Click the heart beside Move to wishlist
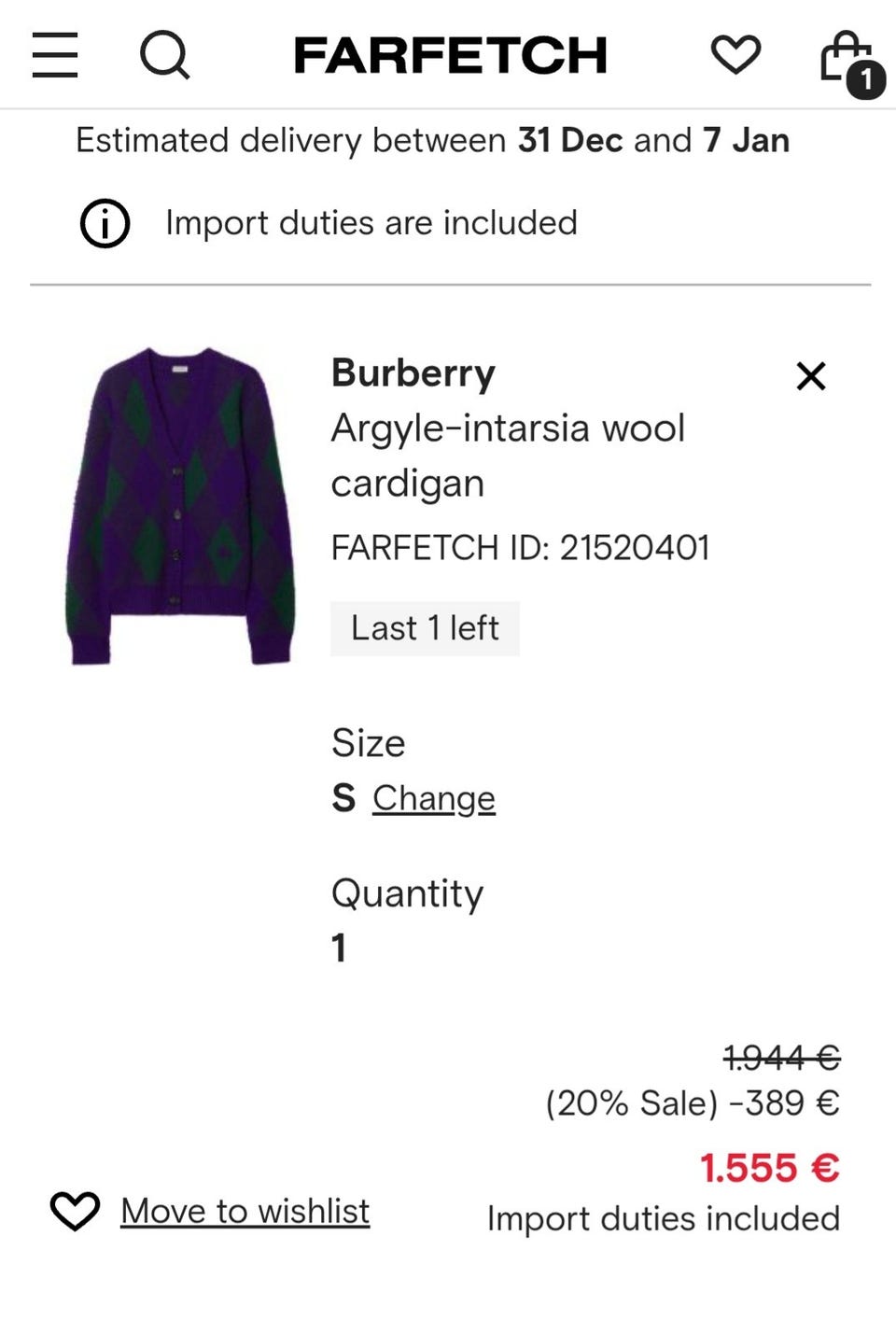 [x=75, y=1211]
